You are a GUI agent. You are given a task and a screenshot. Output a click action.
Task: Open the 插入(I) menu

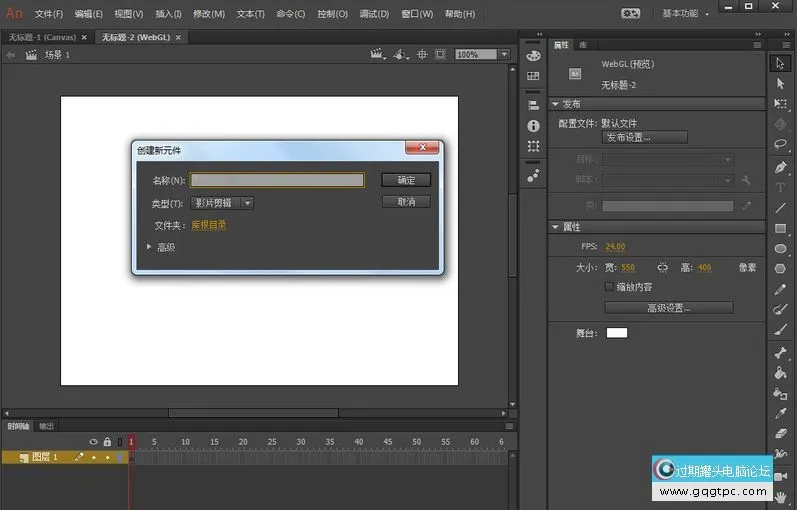168,14
